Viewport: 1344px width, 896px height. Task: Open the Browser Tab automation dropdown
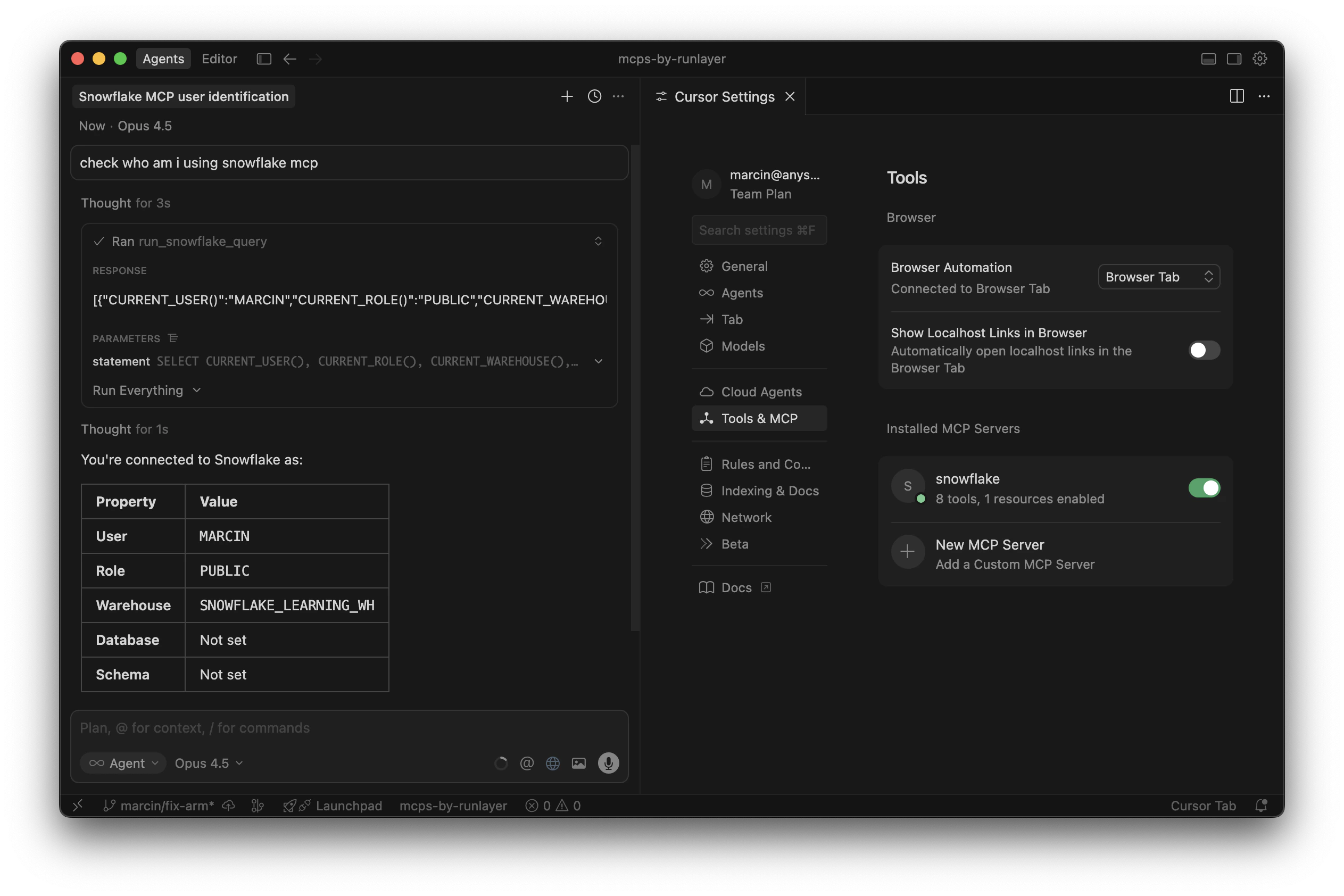(1158, 277)
